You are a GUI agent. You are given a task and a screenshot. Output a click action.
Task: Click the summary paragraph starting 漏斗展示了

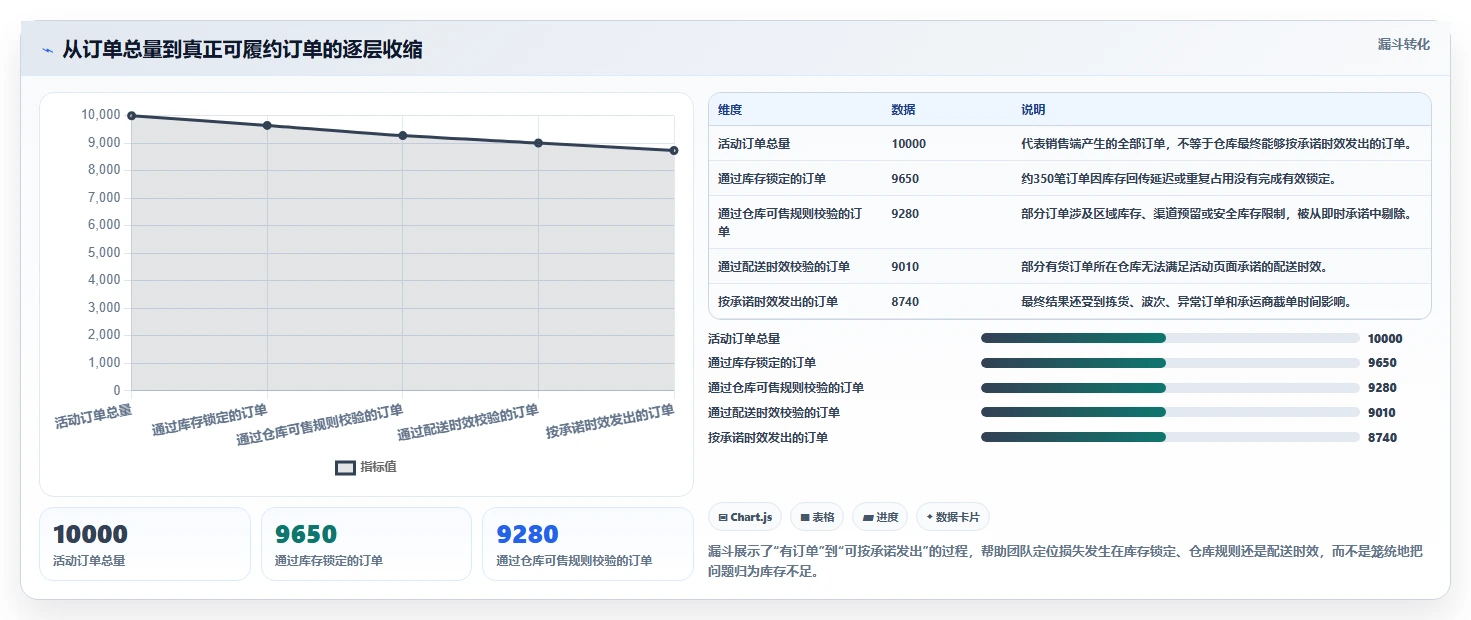coord(1065,562)
